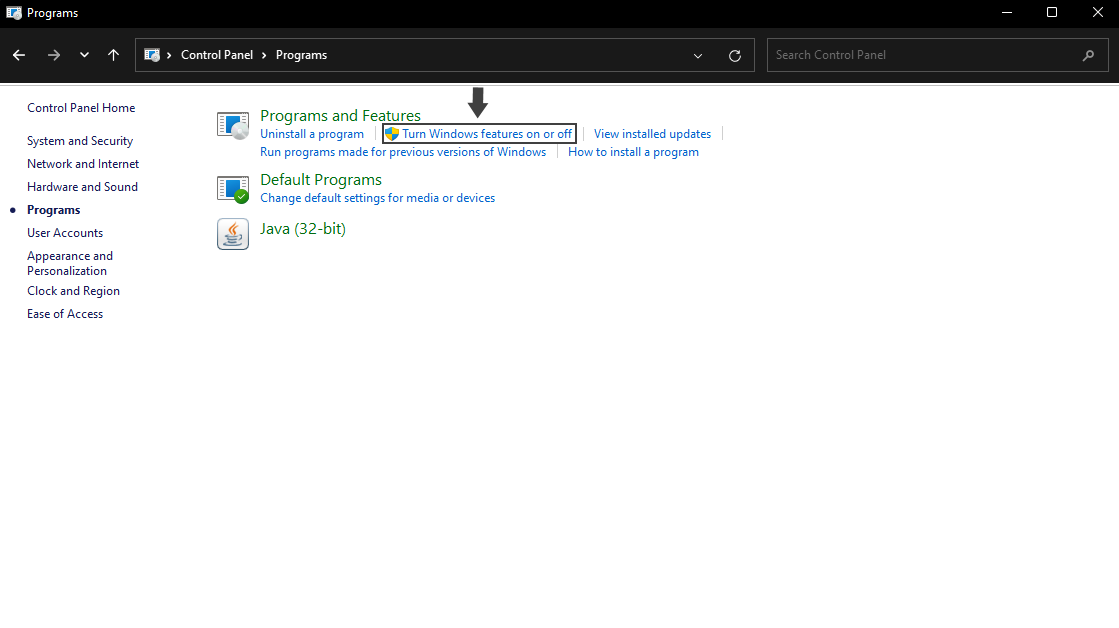Refresh the Programs page
The height and width of the screenshot is (628, 1119).
[x=735, y=56]
